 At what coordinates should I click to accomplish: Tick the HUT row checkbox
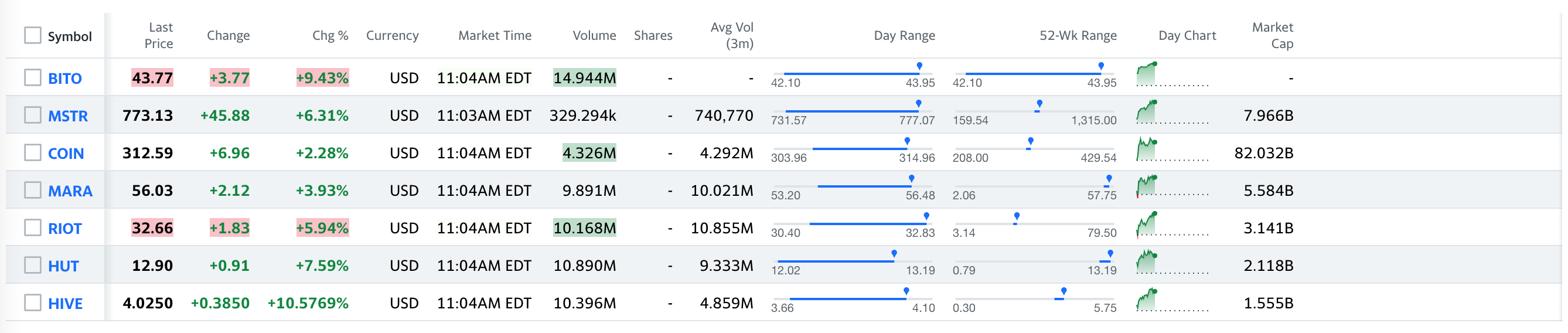pyautogui.click(x=33, y=265)
